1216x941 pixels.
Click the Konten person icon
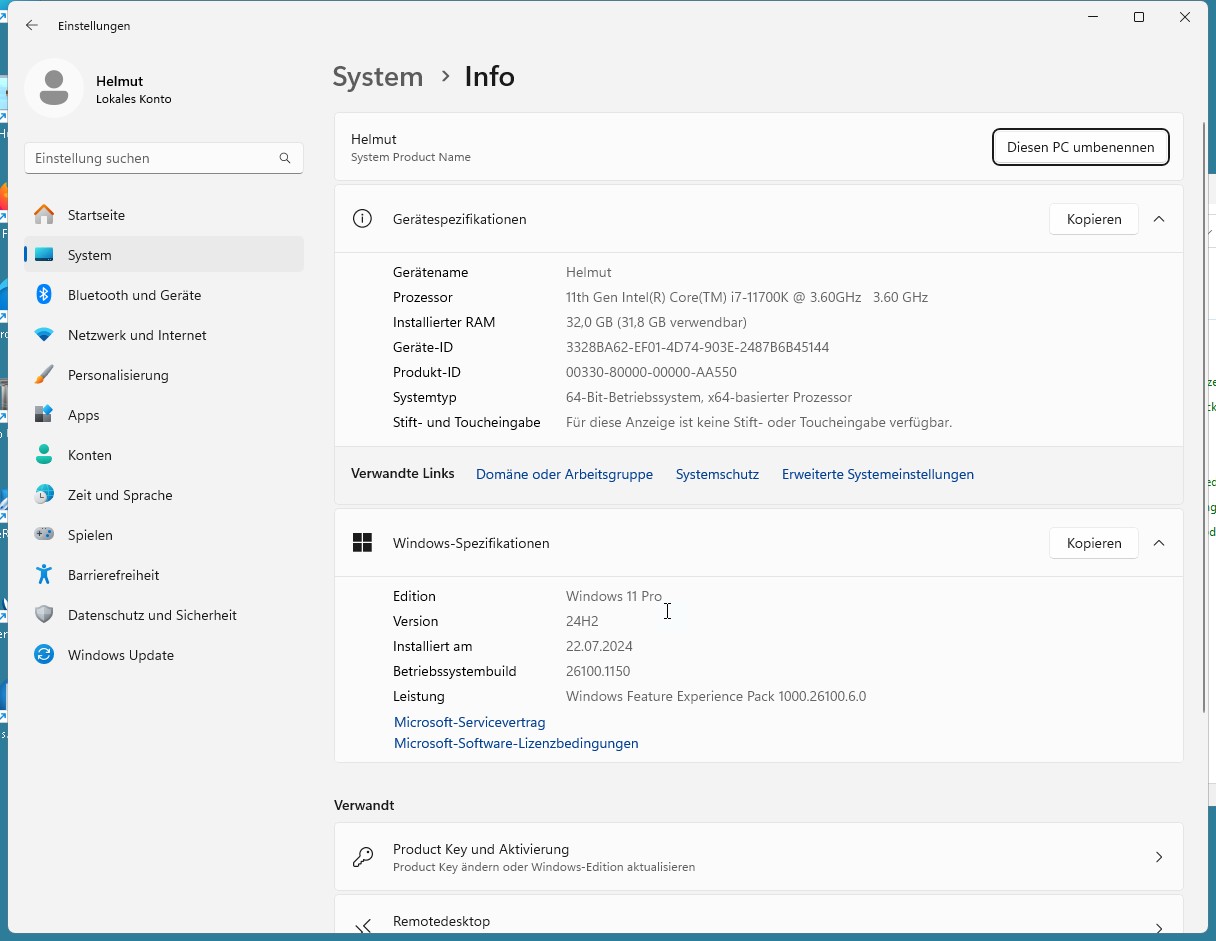[x=44, y=455]
